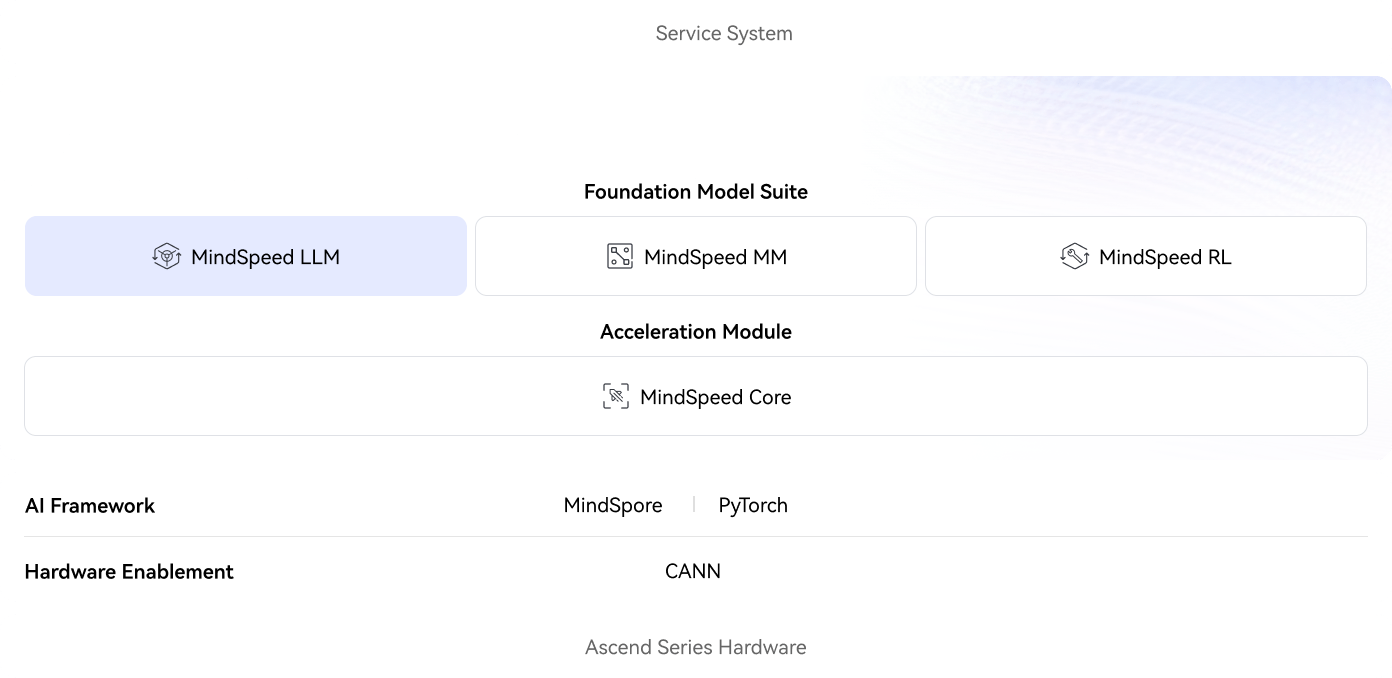The image size is (1392, 678).
Task: Select the MindSpeed Core text label
Action: (x=715, y=397)
